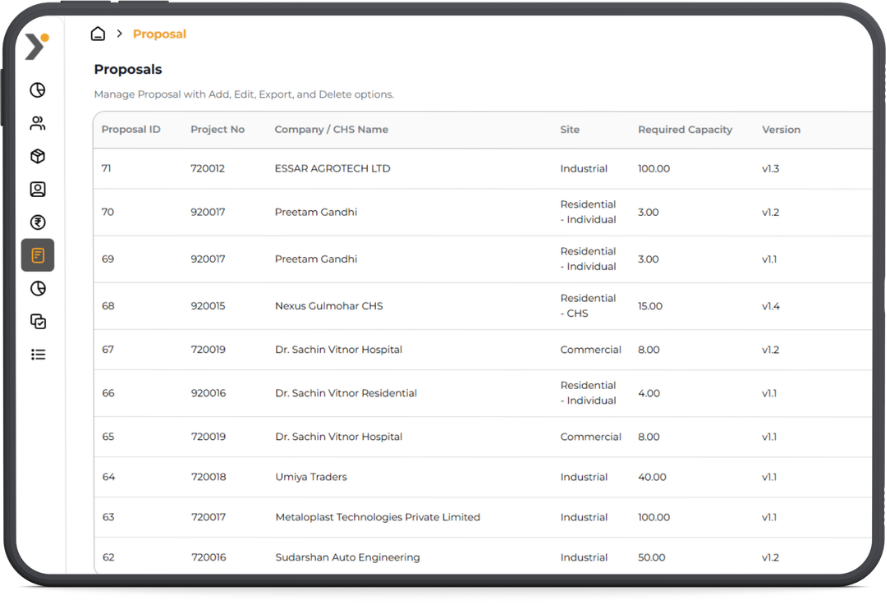The image size is (887, 606).
Task: Open the pie chart icon directly below the logo
Action: tap(38, 90)
